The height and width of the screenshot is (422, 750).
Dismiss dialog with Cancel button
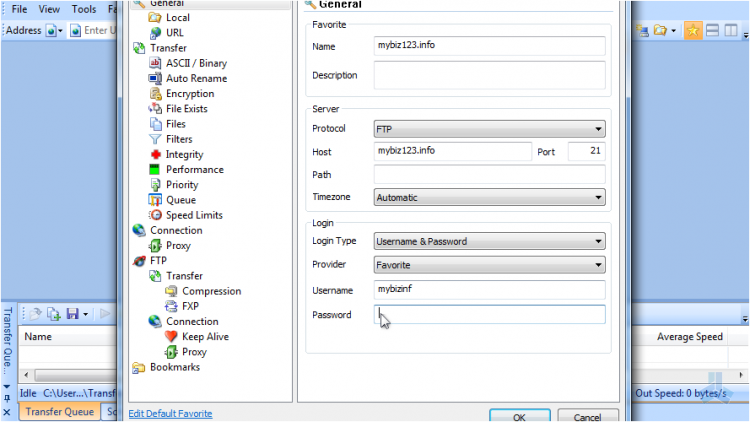coord(587,416)
